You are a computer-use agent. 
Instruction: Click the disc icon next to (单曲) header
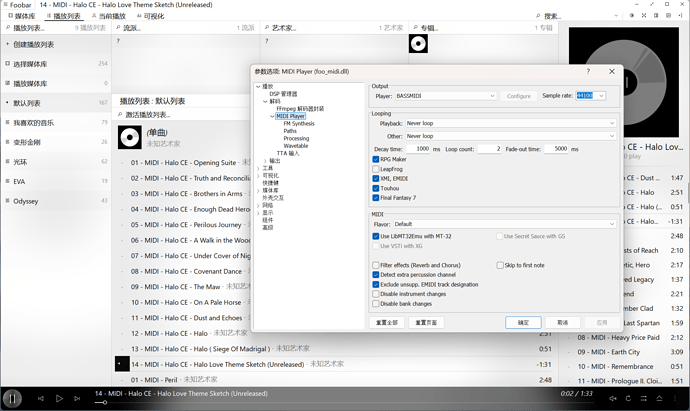(129, 137)
